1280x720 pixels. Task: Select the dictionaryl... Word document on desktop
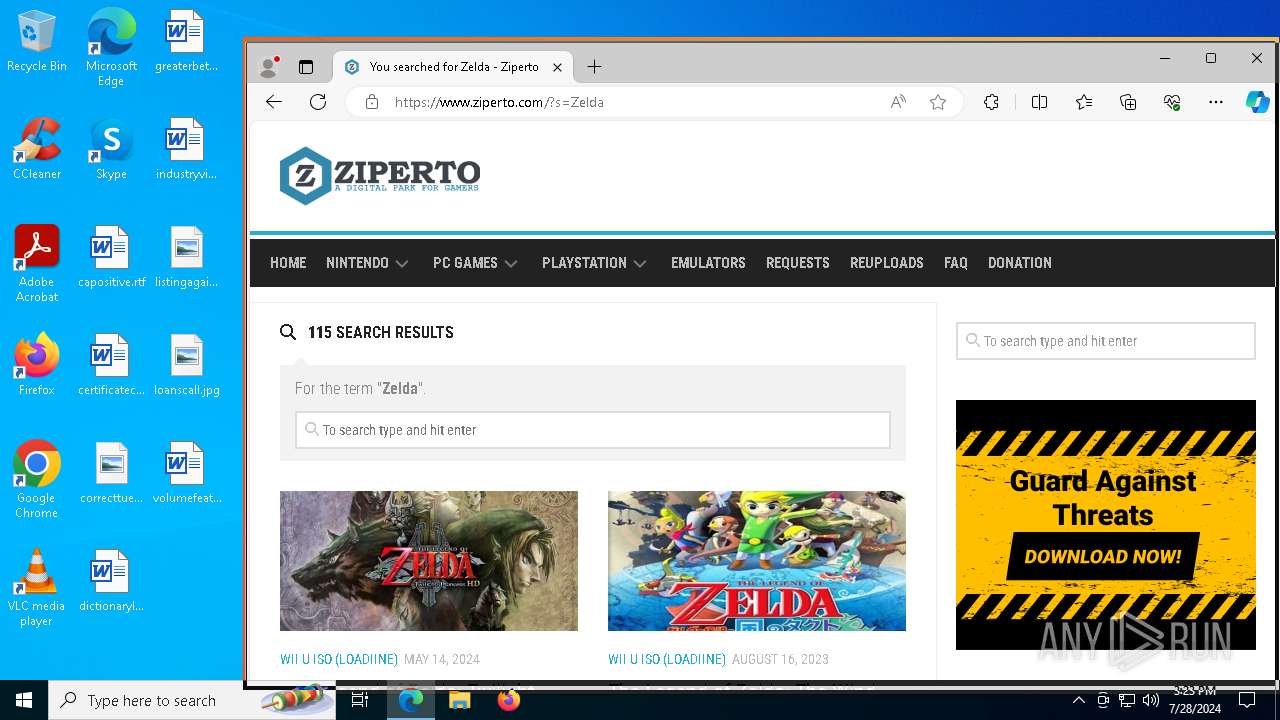111,581
